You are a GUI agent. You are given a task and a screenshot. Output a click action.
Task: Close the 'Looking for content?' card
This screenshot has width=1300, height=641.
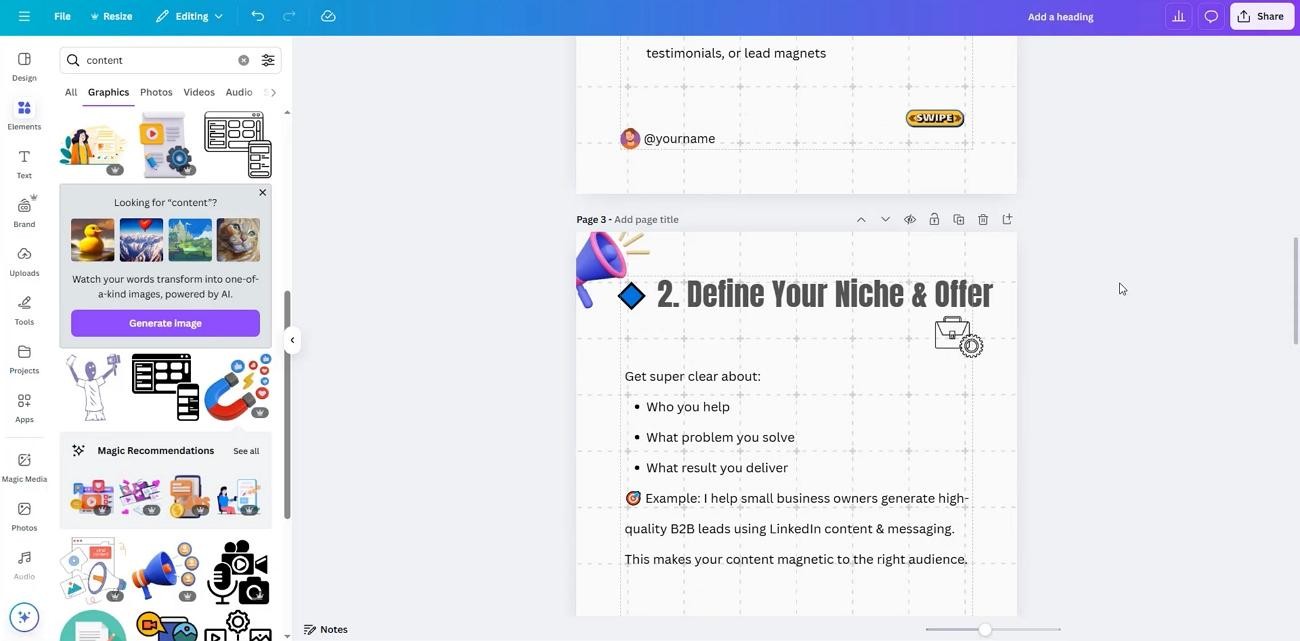(263, 192)
